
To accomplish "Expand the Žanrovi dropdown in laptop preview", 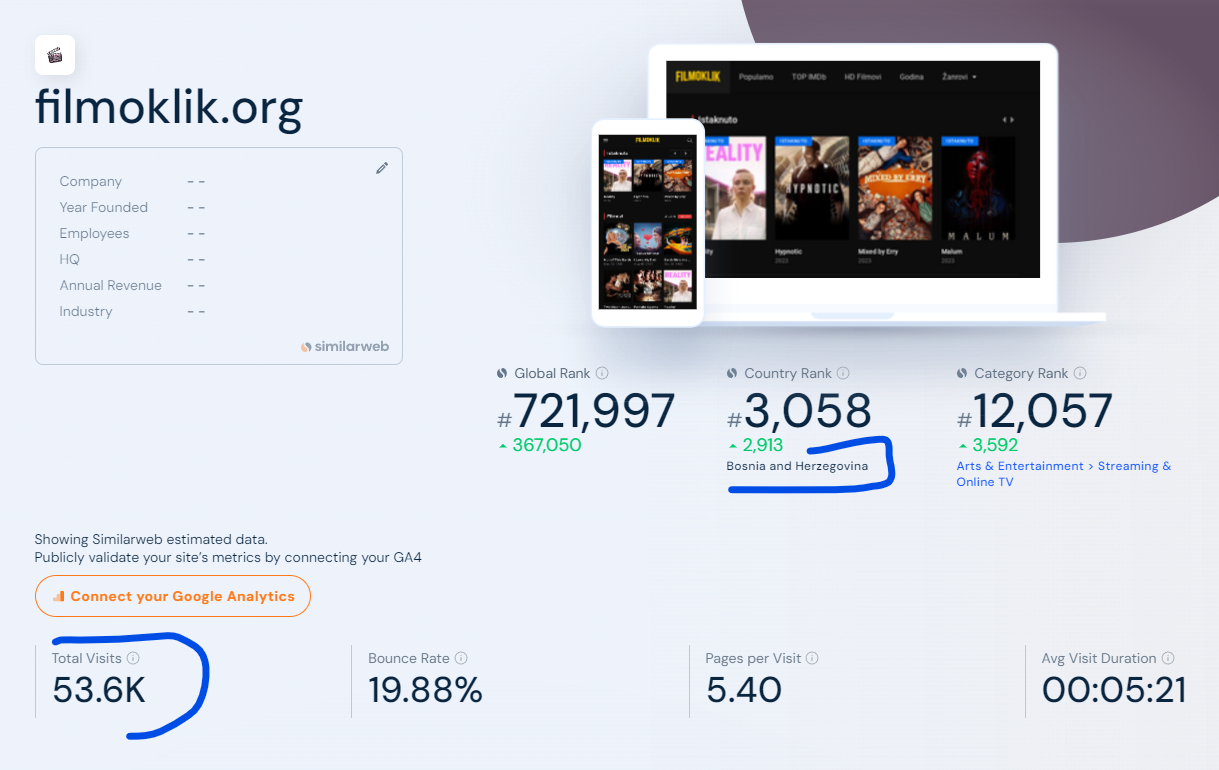I will (958, 77).
